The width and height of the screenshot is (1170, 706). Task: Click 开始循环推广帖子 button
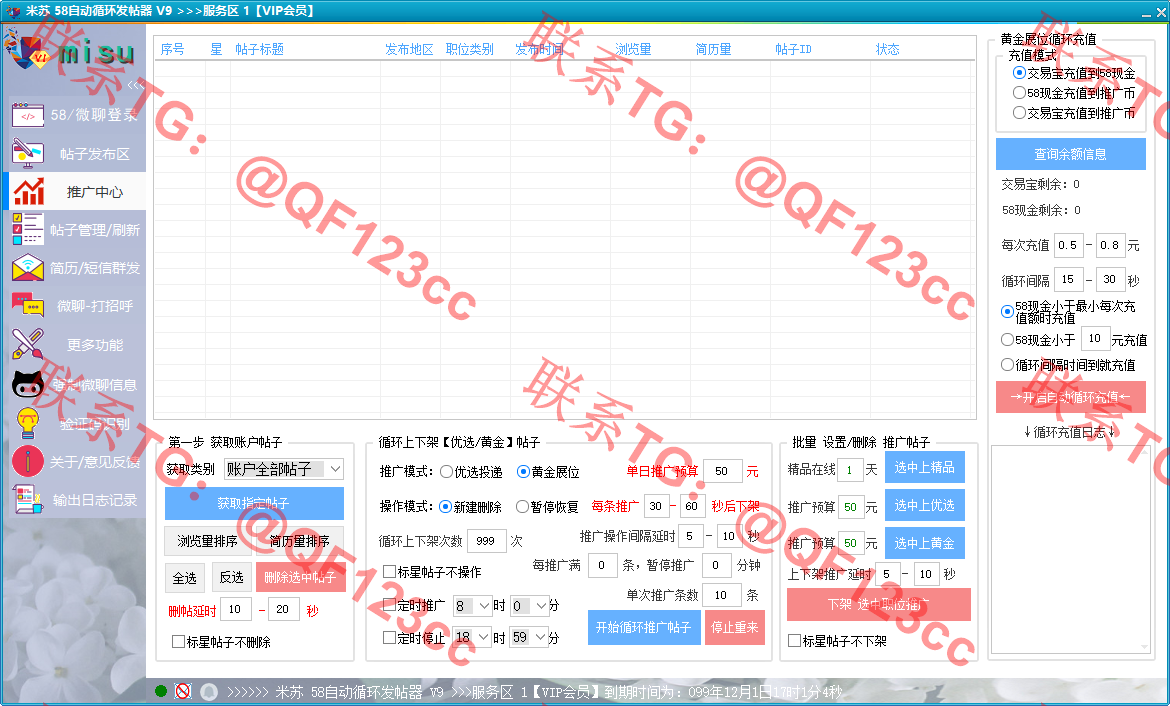point(643,627)
